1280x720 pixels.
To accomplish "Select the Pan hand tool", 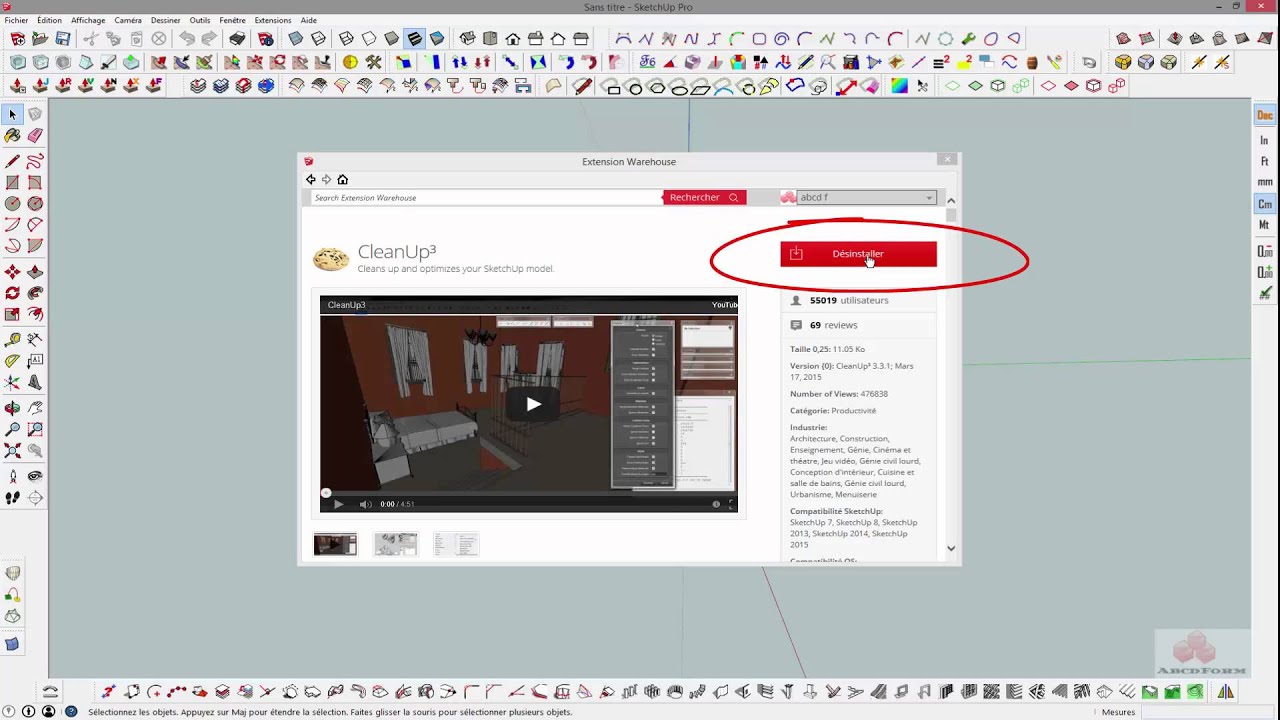I will (35, 408).
